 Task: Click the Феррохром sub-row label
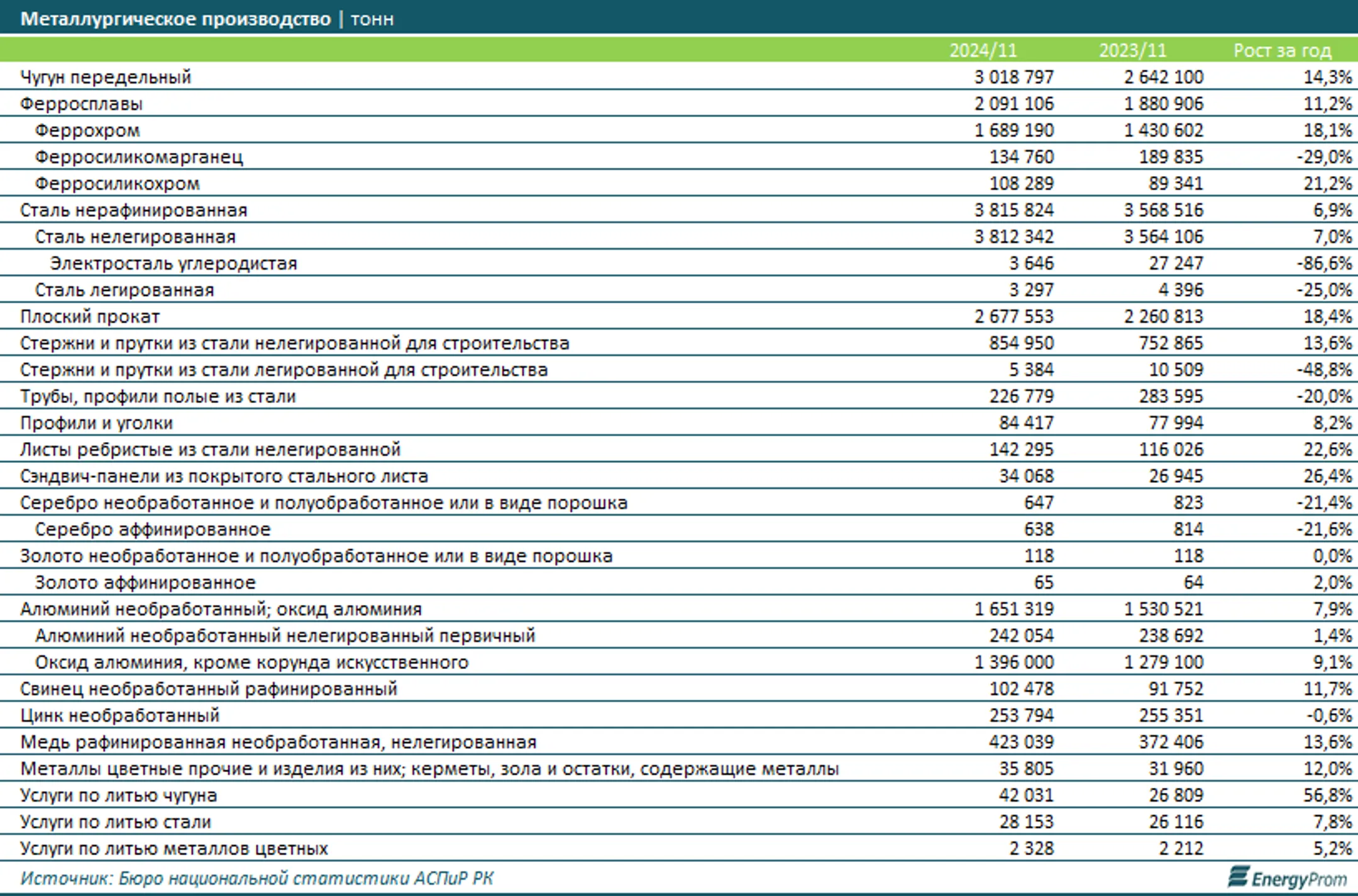point(87,130)
